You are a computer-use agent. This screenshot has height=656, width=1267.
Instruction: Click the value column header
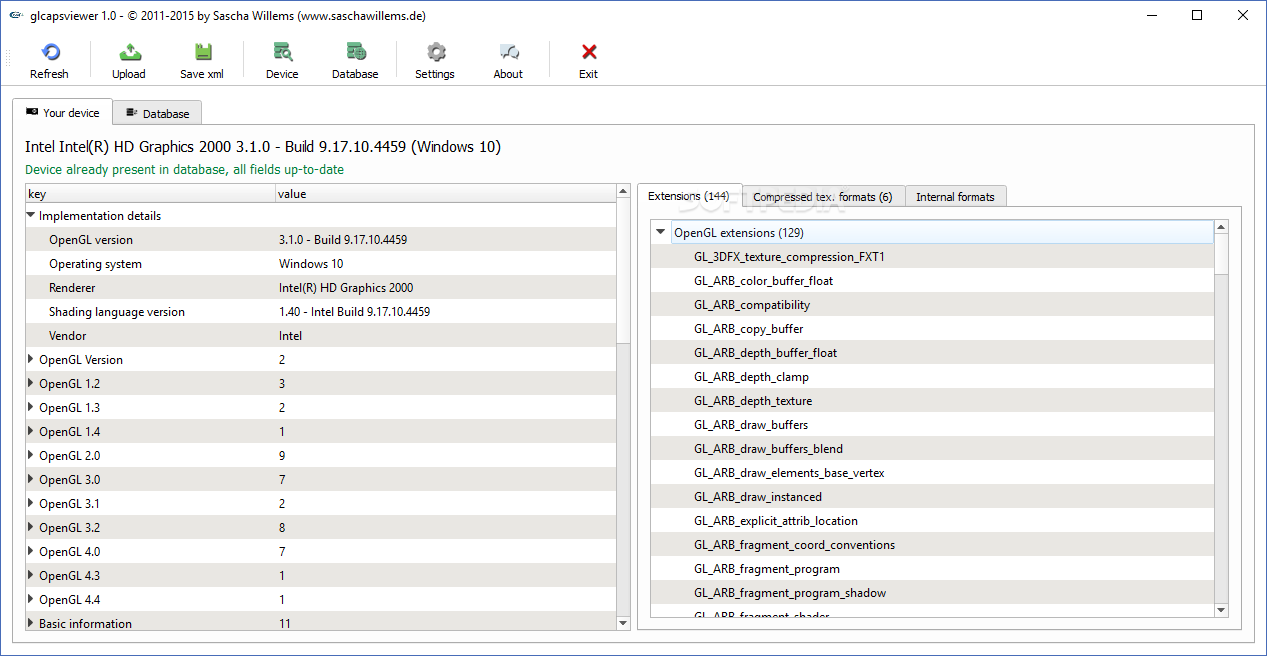pos(446,194)
